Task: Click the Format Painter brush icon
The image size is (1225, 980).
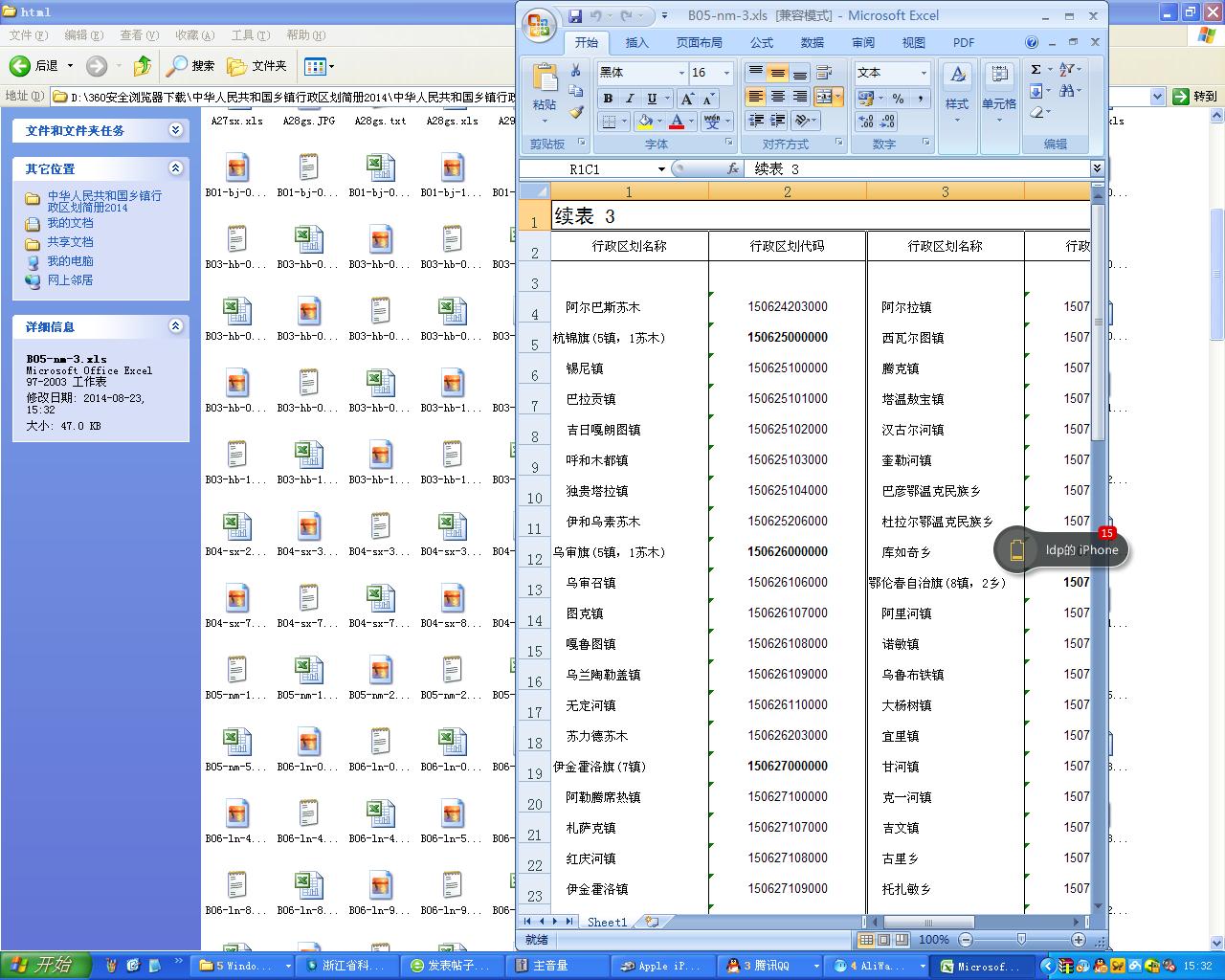Action: tap(576, 112)
